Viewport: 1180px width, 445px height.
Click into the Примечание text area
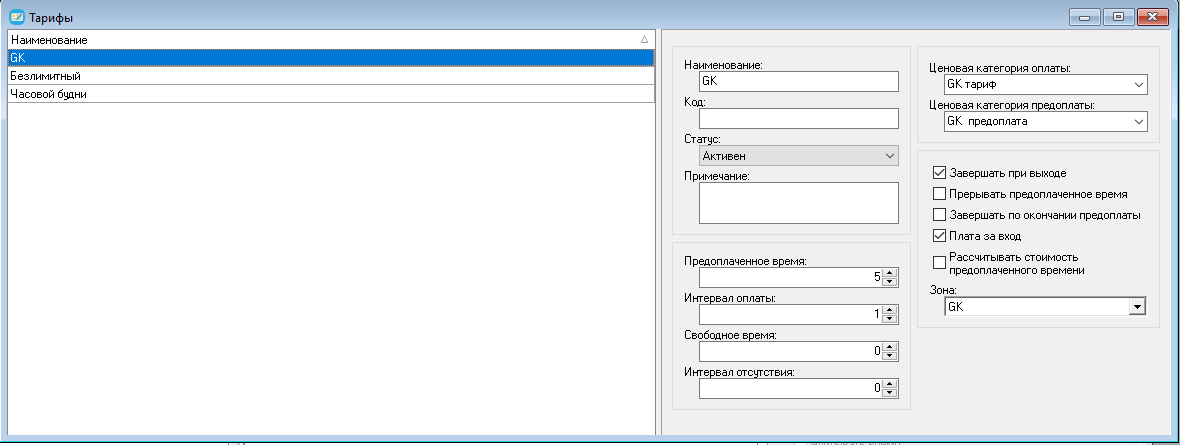pos(798,203)
